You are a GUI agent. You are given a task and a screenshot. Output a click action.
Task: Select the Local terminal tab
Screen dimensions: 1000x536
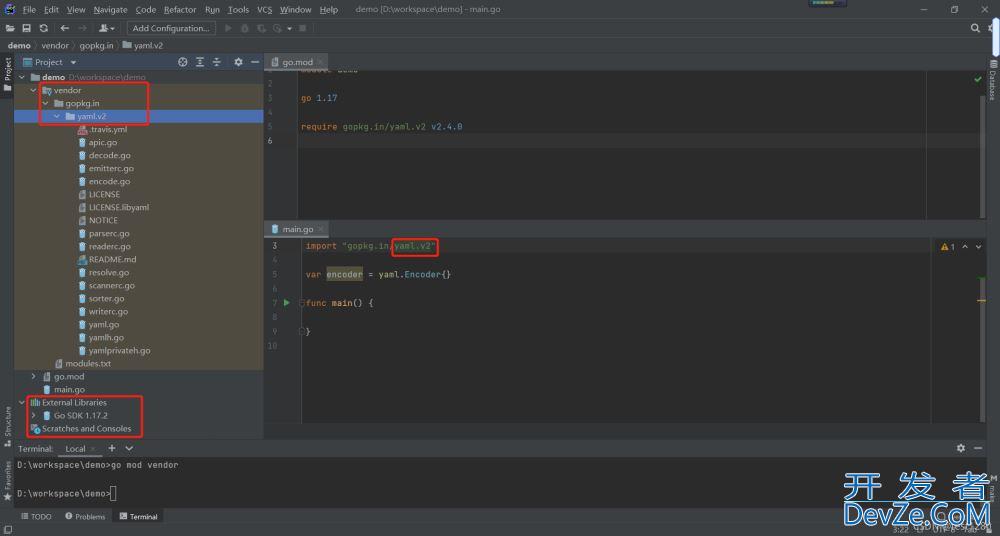pyautogui.click(x=75, y=449)
